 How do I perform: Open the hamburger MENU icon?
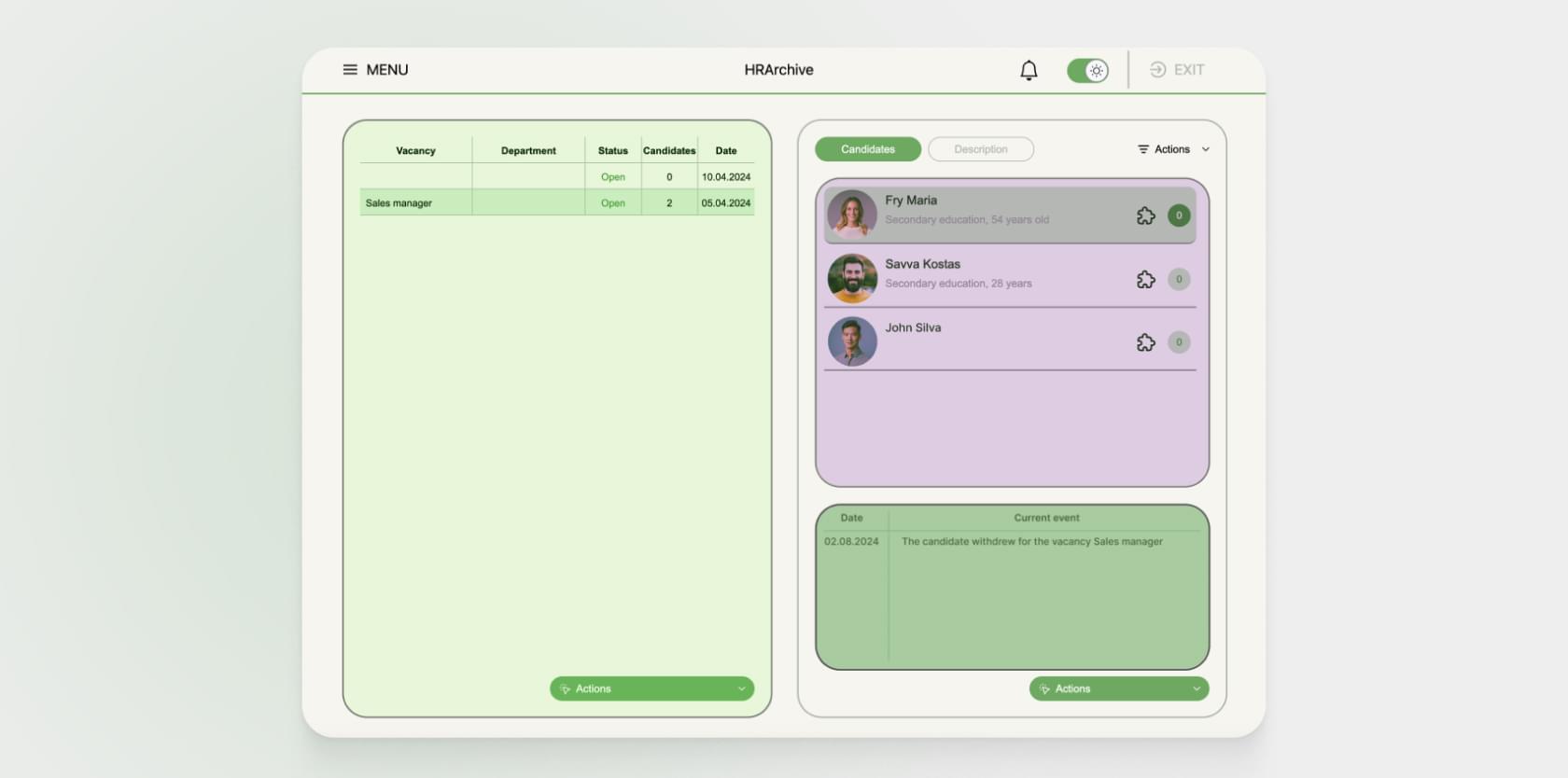(x=350, y=70)
